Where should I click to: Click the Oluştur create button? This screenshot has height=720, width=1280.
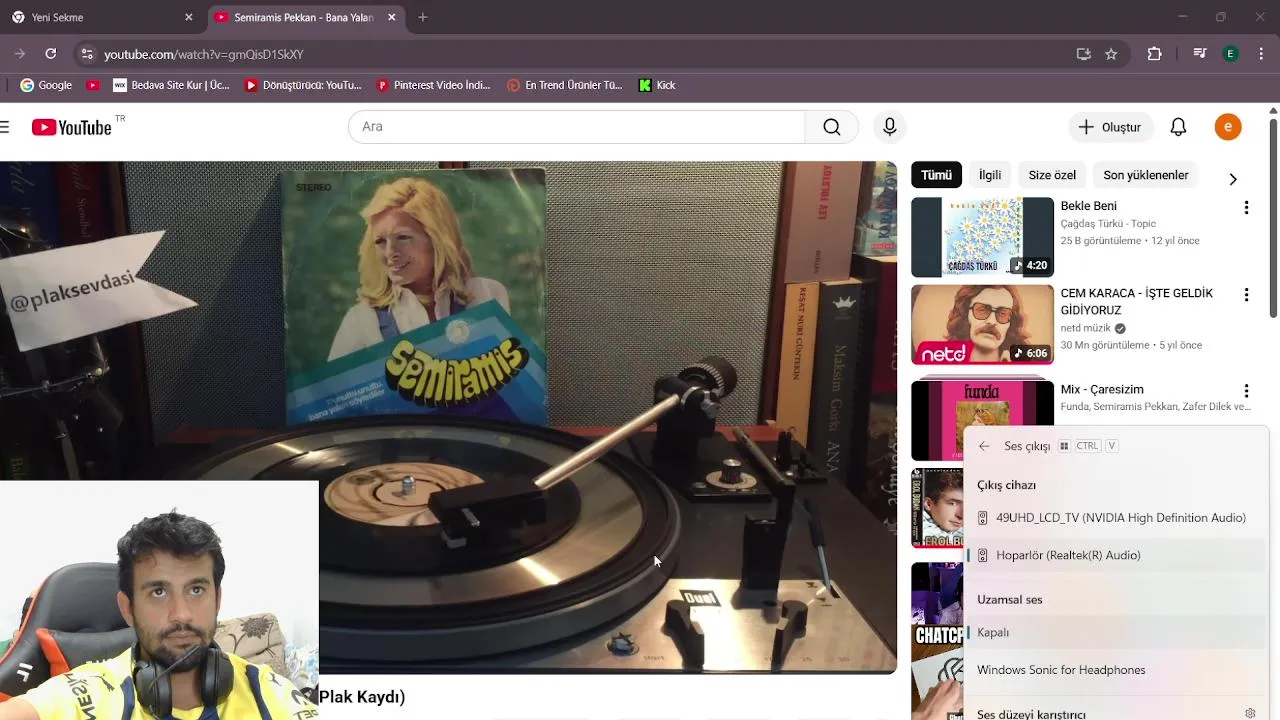1110,127
